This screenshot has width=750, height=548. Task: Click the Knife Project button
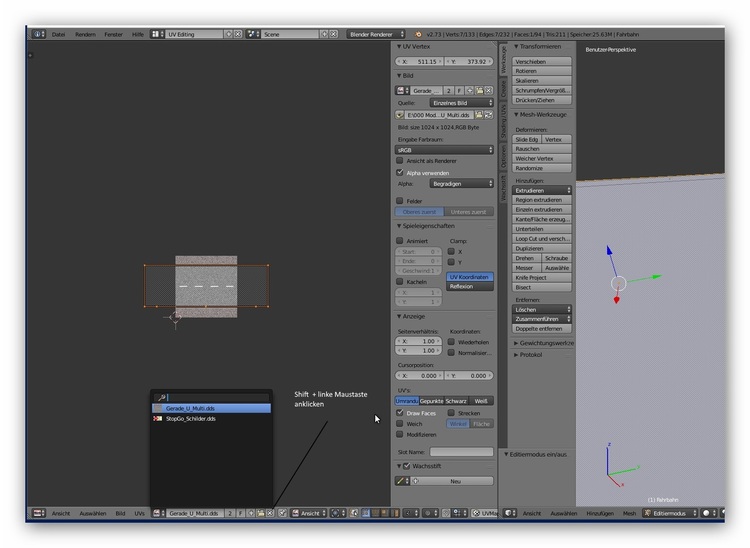click(x=542, y=277)
